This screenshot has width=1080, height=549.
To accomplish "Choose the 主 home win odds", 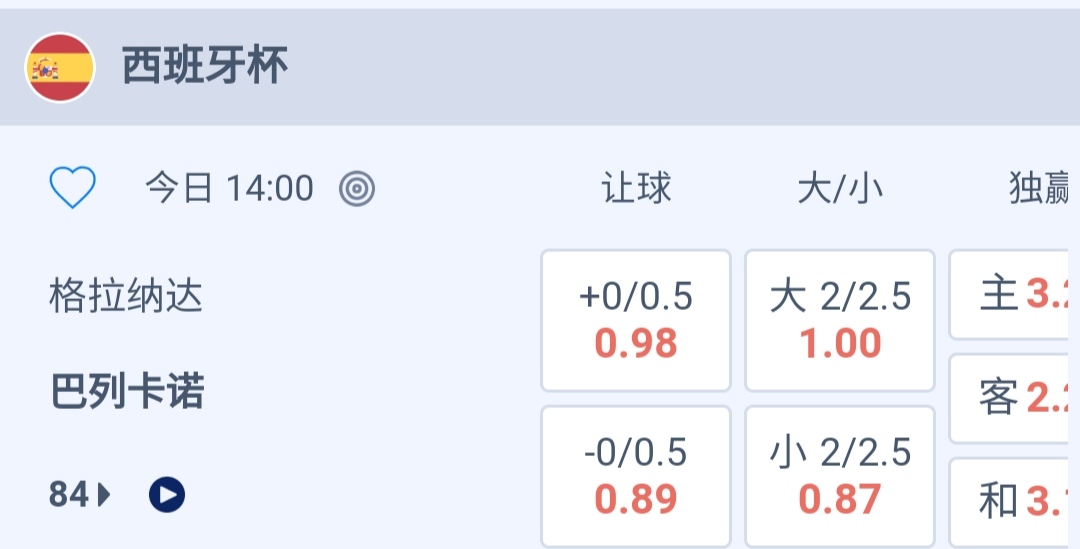I will point(1015,295).
